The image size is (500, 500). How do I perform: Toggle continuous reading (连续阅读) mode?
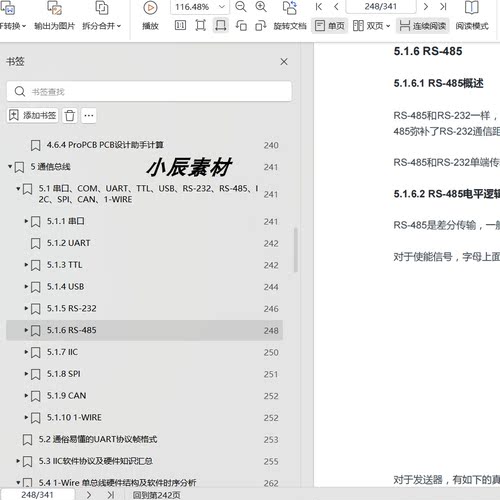click(423, 25)
